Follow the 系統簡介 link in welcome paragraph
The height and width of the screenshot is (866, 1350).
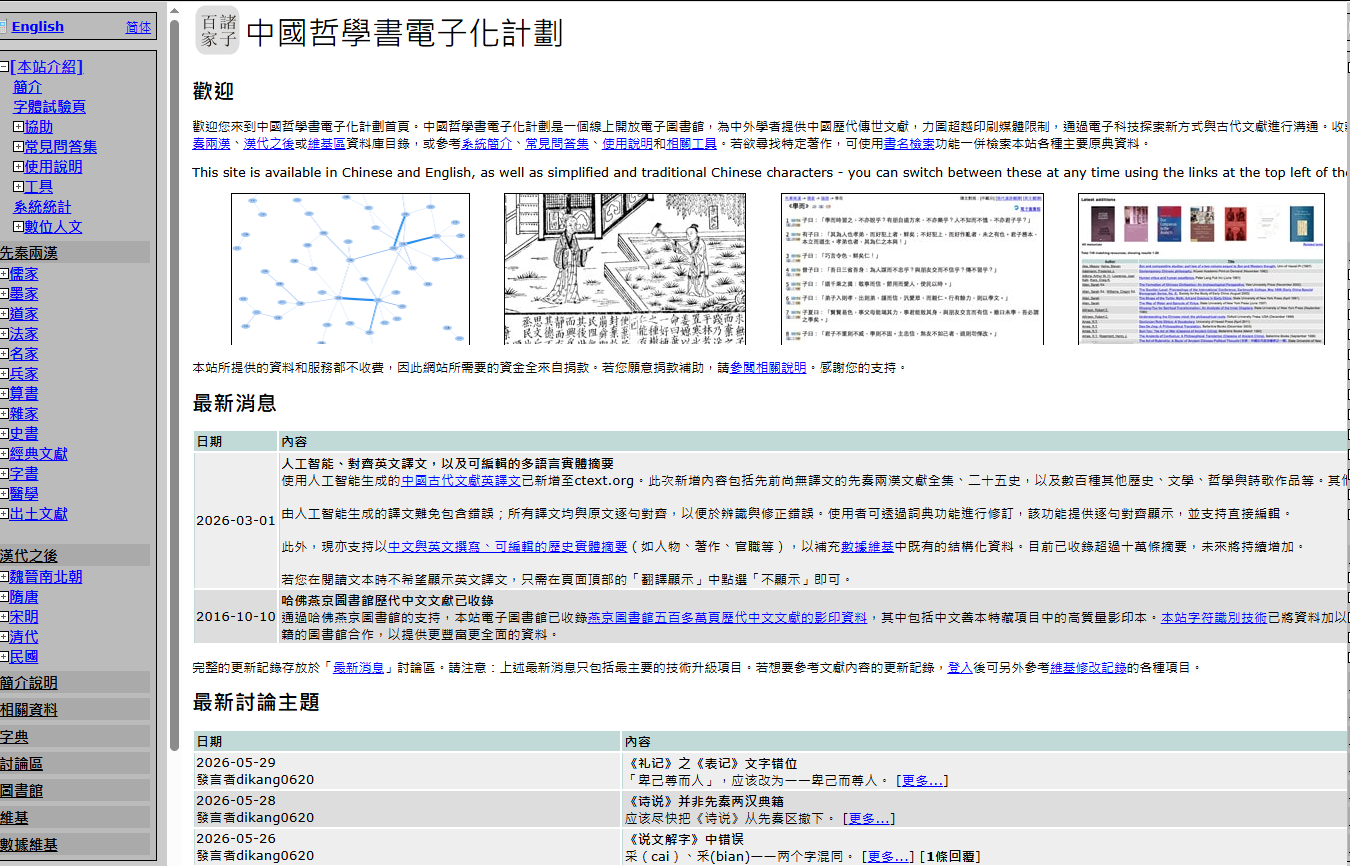pos(487,144)
